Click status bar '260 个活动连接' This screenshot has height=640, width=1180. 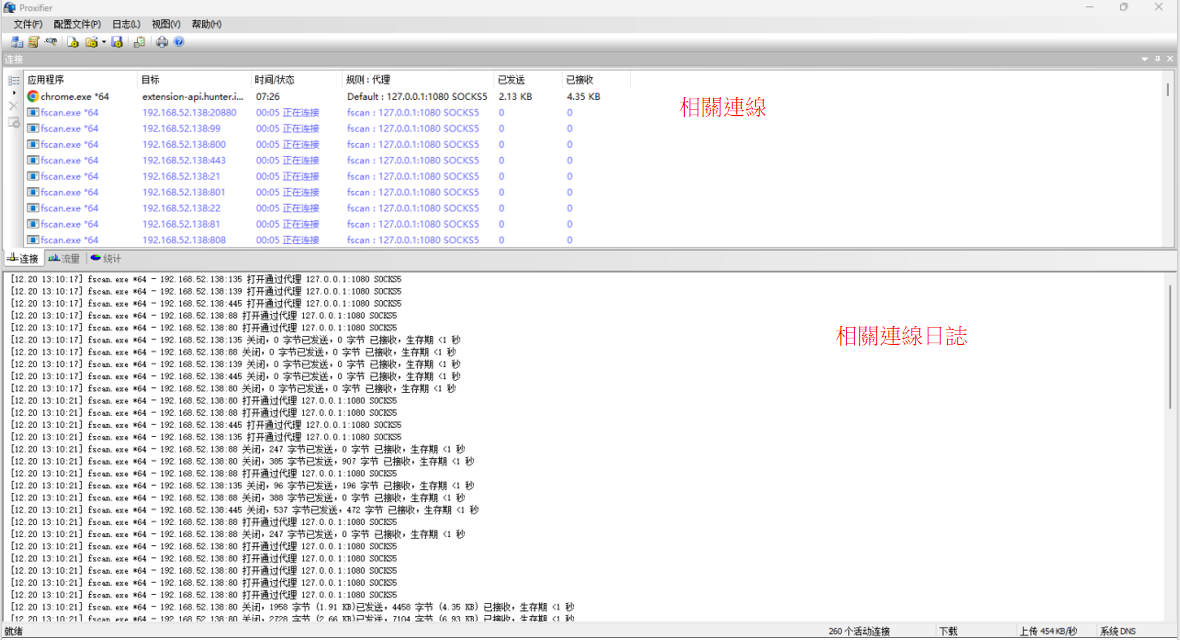(859, 631)
